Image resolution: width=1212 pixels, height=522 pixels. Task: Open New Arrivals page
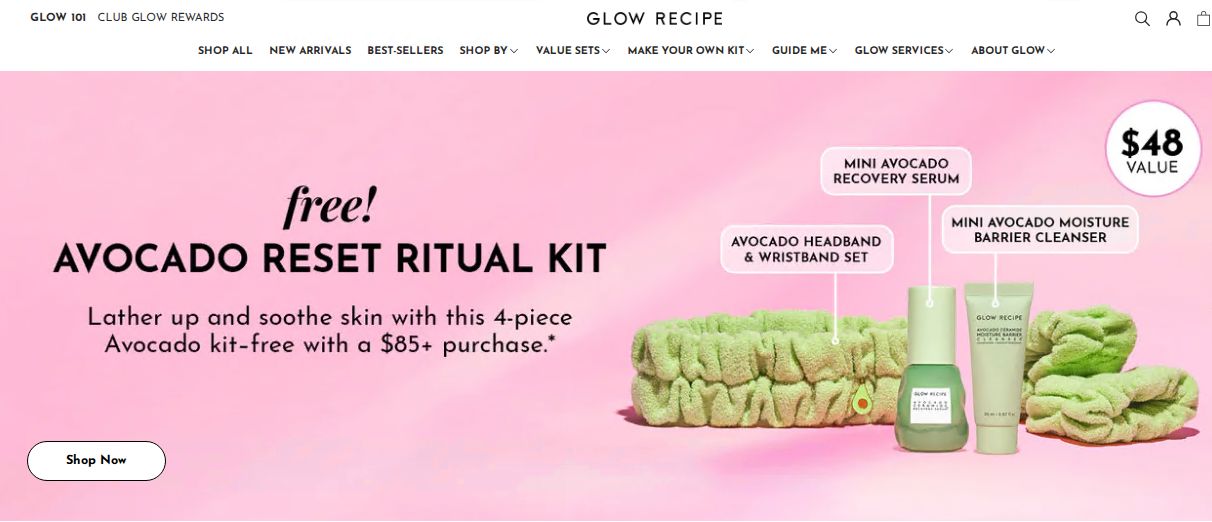[310, 50]
